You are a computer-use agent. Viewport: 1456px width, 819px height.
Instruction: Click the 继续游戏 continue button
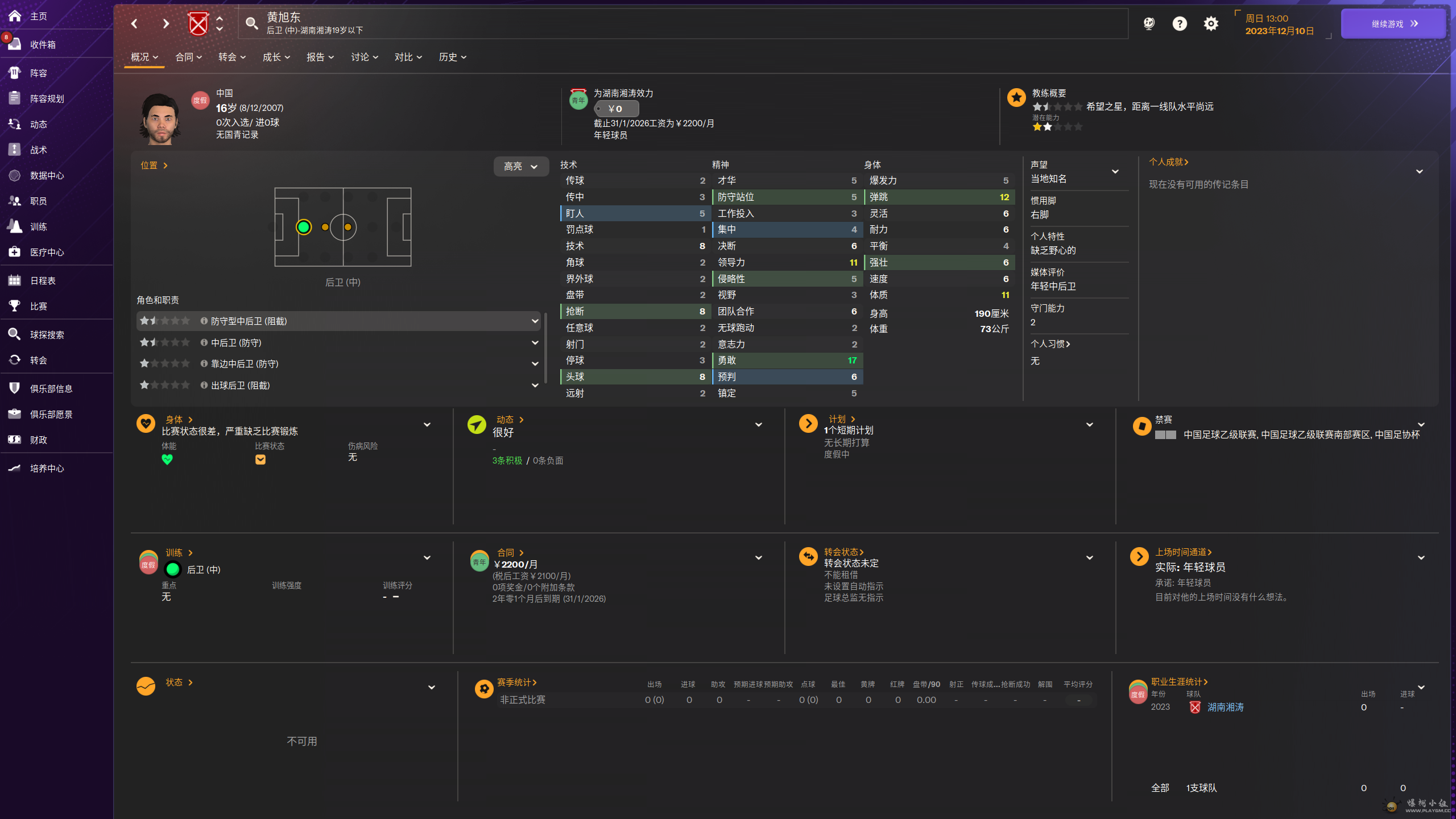[1393, 23]
